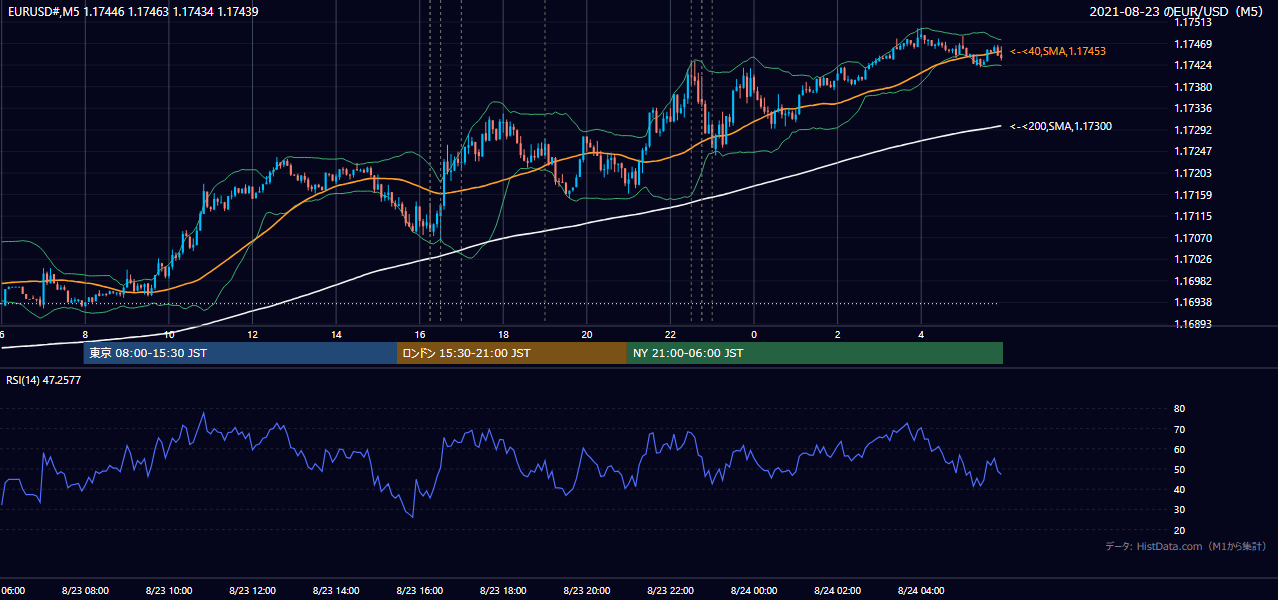Click hour 16 on the price chart time axis
Image resolution: width=1278 pixels, height=600 pixels.
[420, 335]
